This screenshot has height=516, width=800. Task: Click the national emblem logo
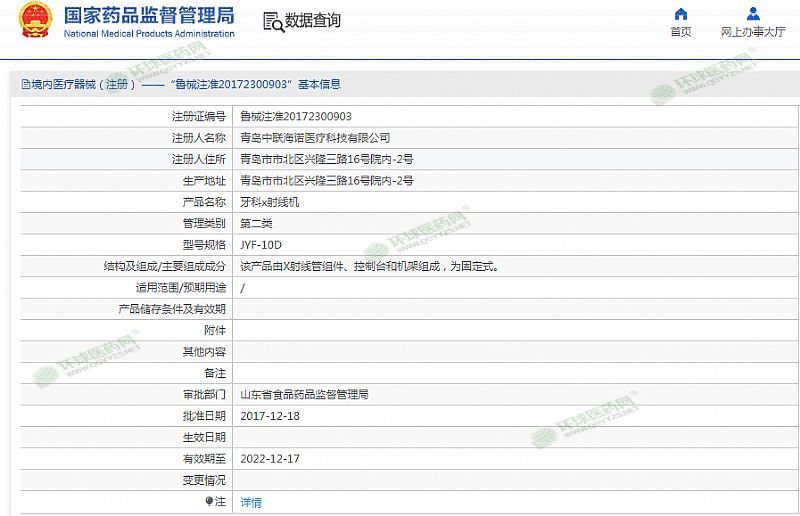point(35,21)
